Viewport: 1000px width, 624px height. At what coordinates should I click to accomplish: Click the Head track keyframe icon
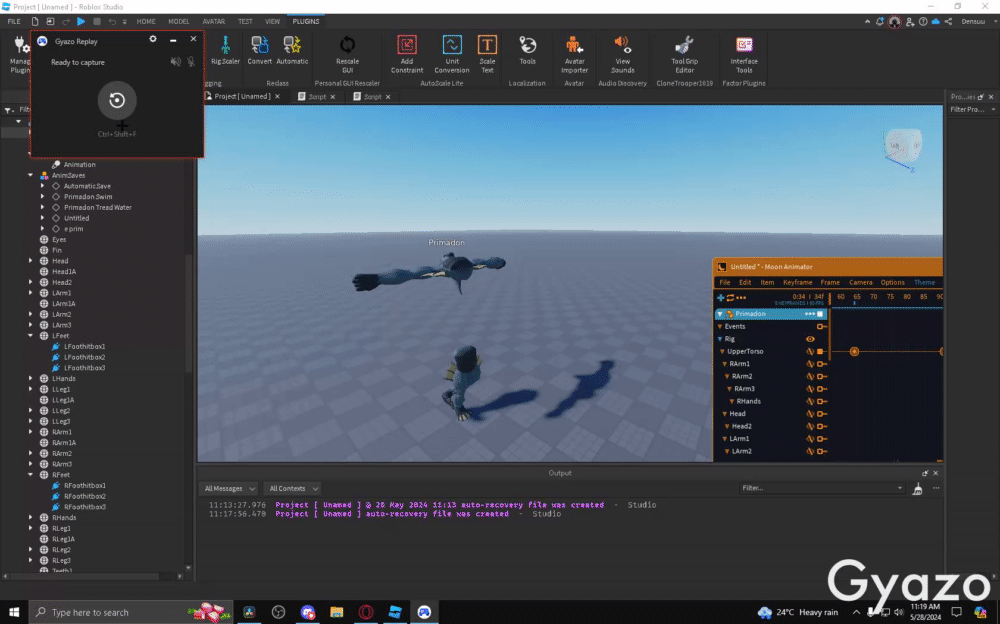821,414
